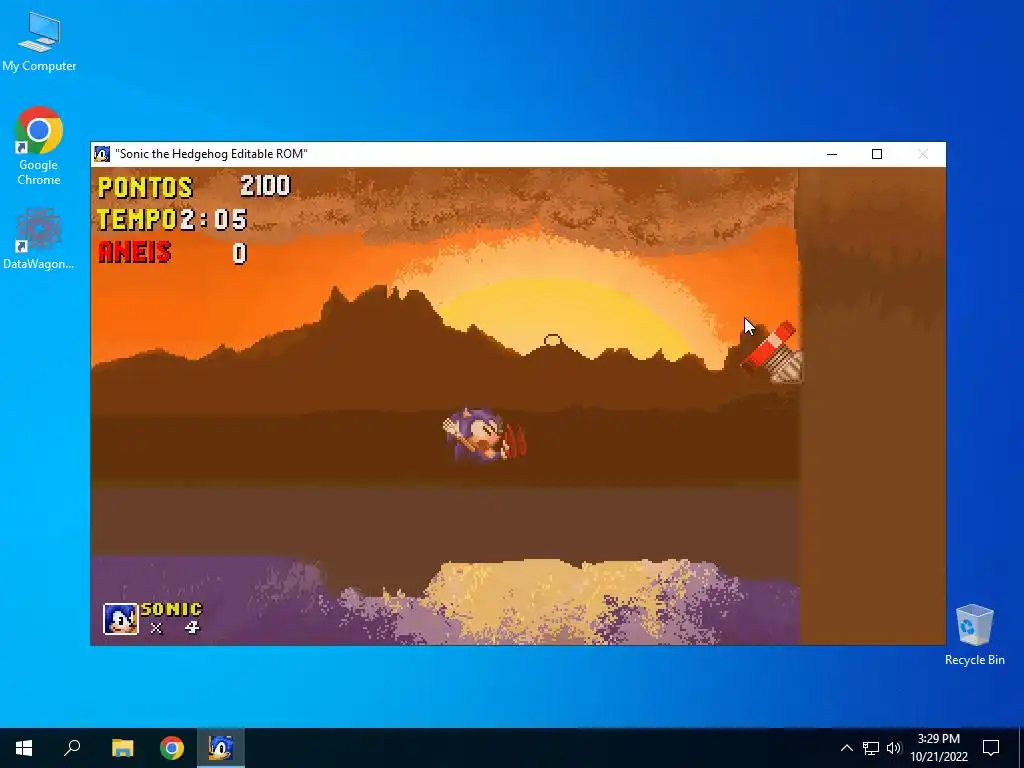This screenshot has height=768, width=1024.
Task: Open the taskbar clock showing 3:29 PM
Action: 938,748
